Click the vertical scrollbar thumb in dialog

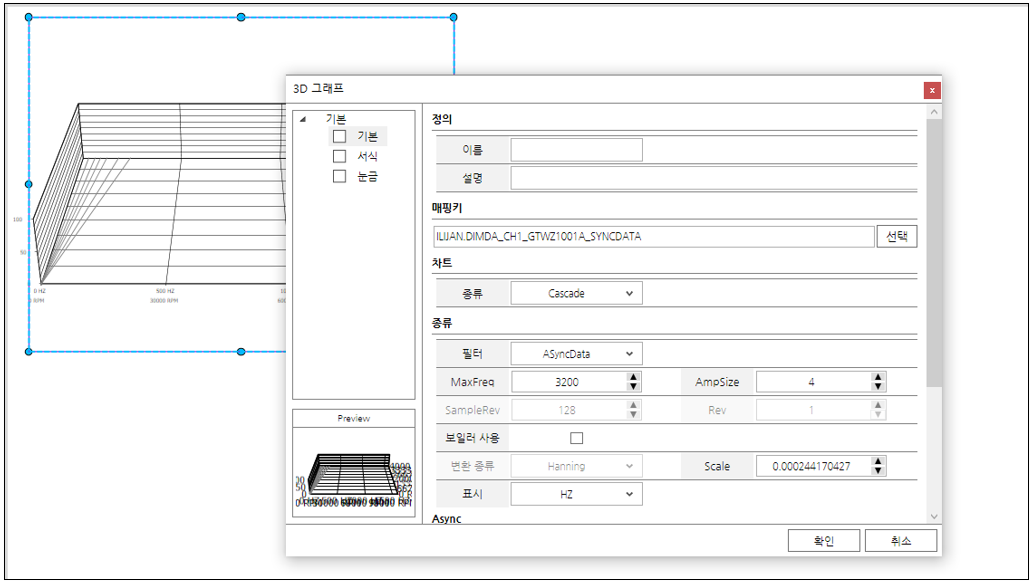click(x=934, y=252)
